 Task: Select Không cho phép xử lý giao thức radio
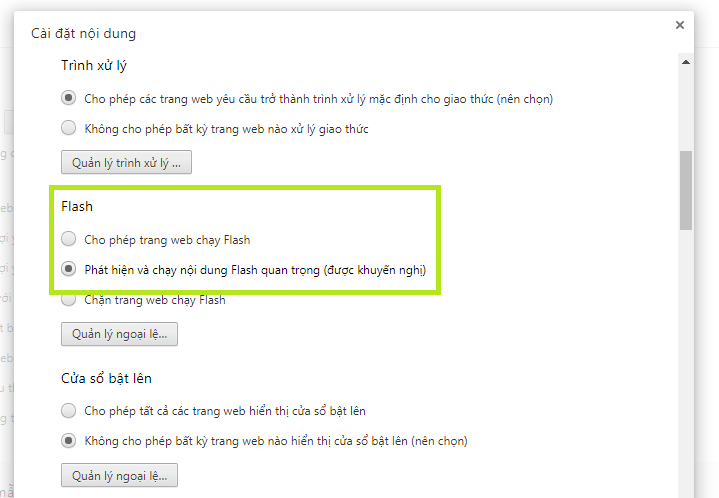click(69, 128)
